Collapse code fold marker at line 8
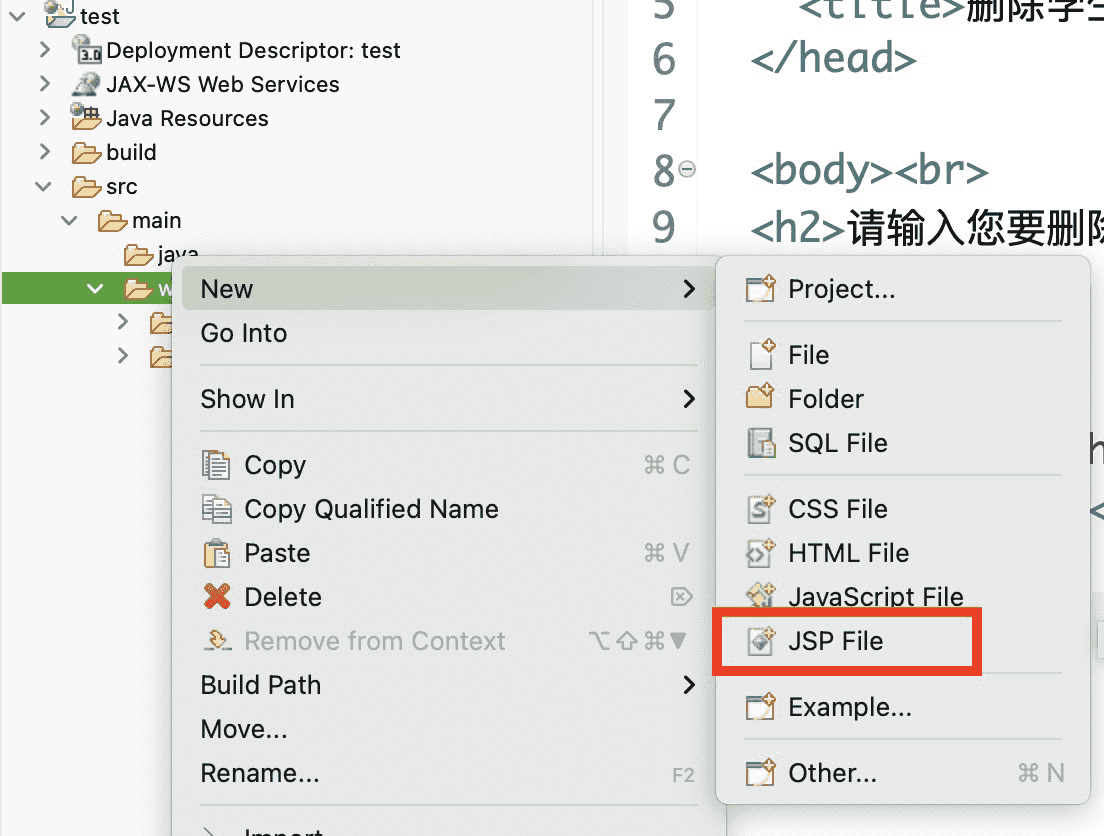Image resolution: width=1104 pixels, height=836 pixels. pos(687,169)
